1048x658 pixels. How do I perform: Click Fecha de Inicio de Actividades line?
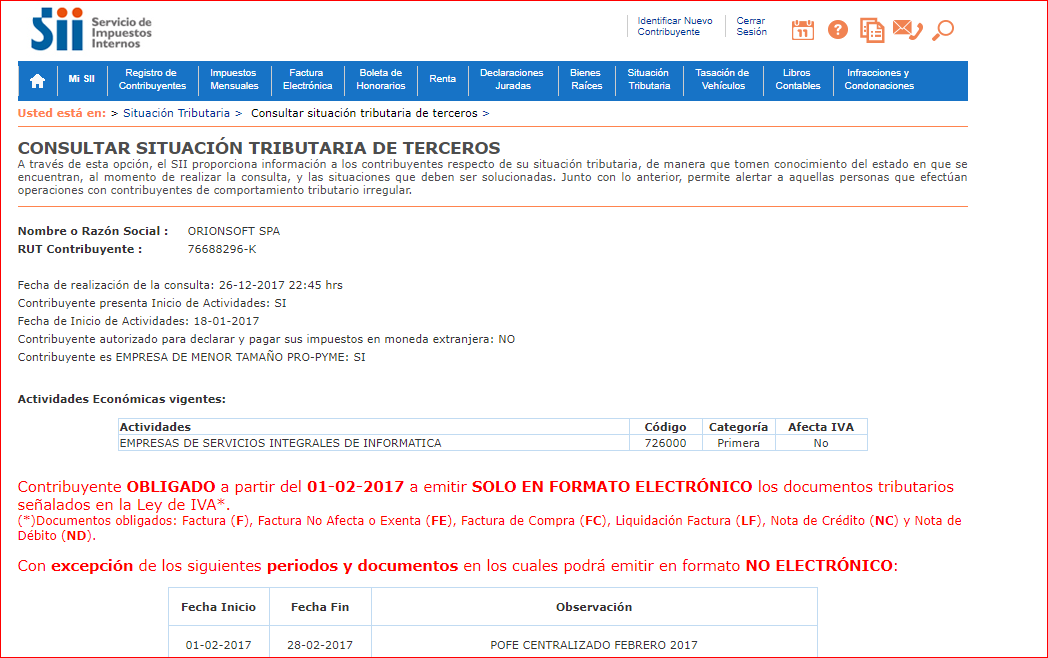point(138,321)
